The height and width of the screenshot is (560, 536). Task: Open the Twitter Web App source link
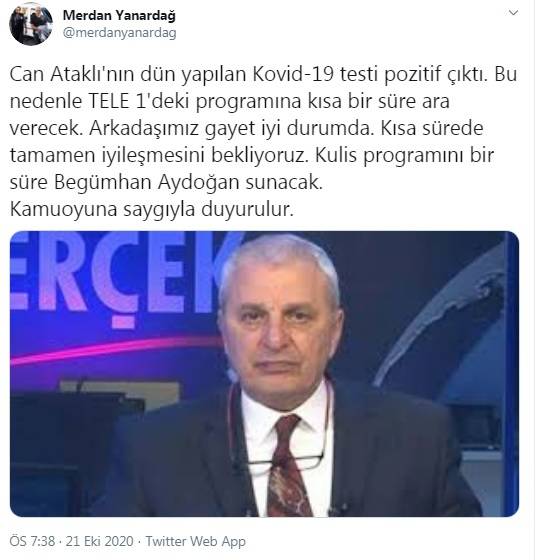195,541
